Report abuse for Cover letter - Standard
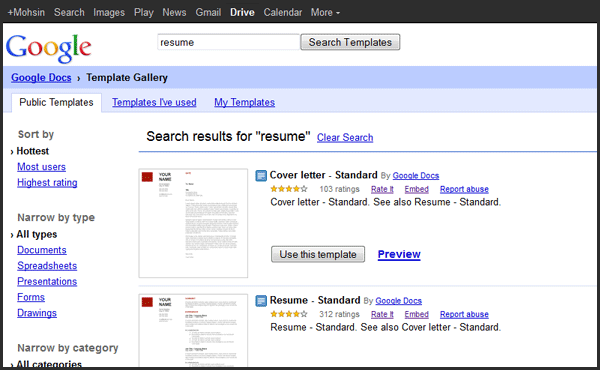This screenshot has width=600, height=370. (464, 189)
